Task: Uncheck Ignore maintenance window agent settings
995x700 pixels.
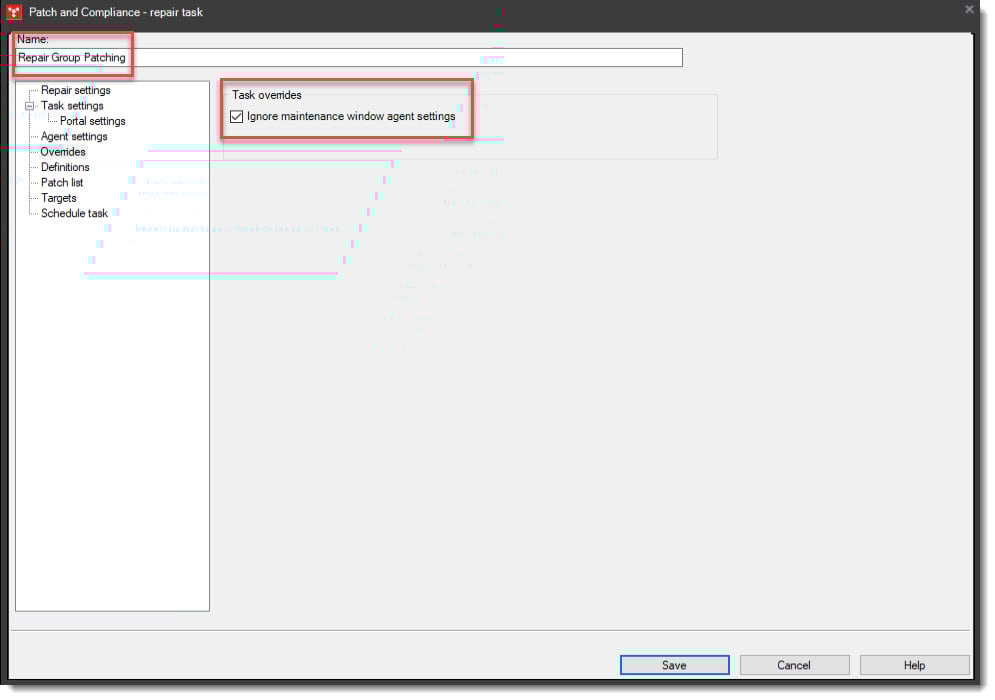Action: pyautogui.click(x=235, y=116)
